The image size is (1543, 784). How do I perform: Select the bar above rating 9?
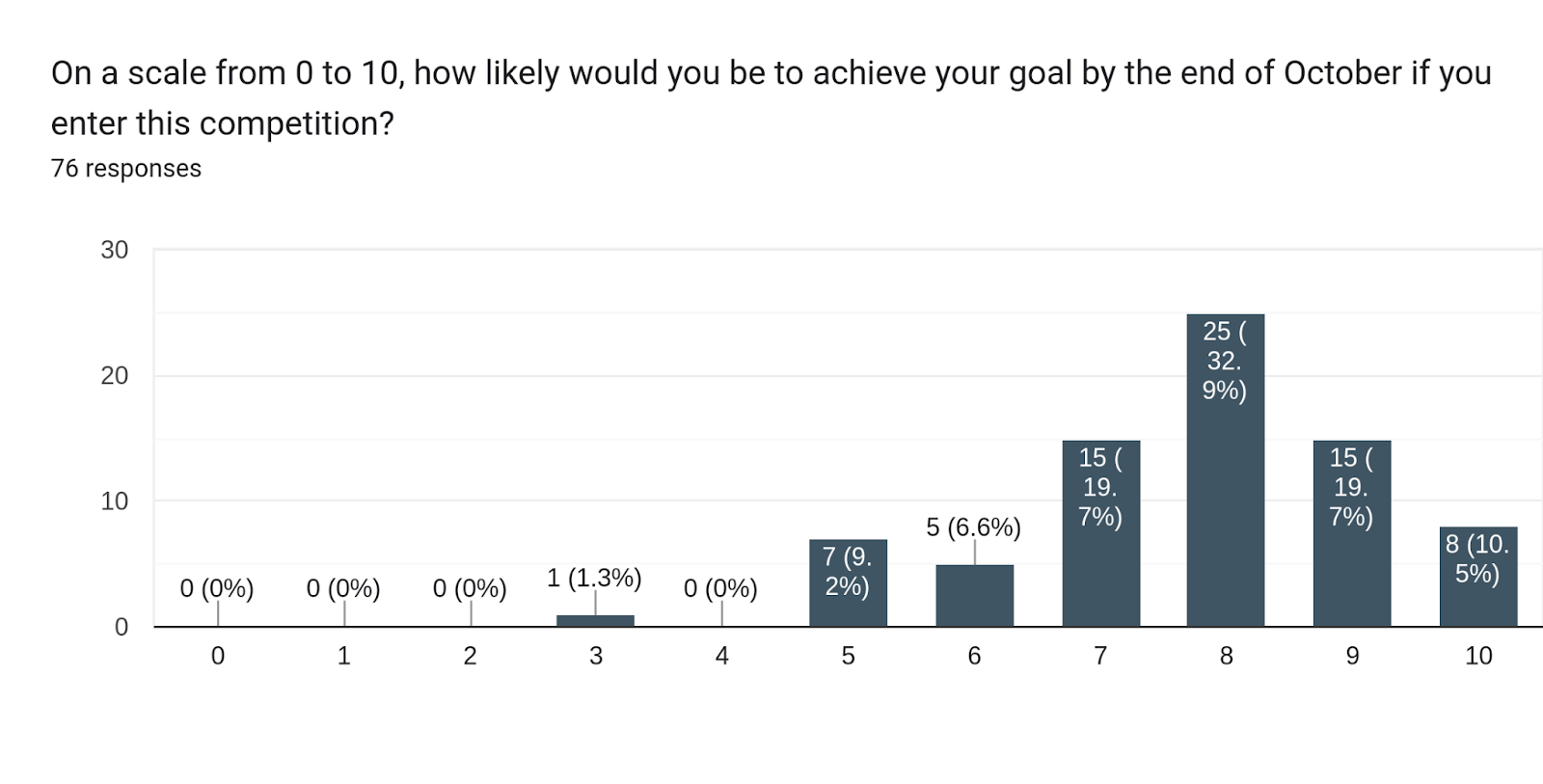(1351, 569)
